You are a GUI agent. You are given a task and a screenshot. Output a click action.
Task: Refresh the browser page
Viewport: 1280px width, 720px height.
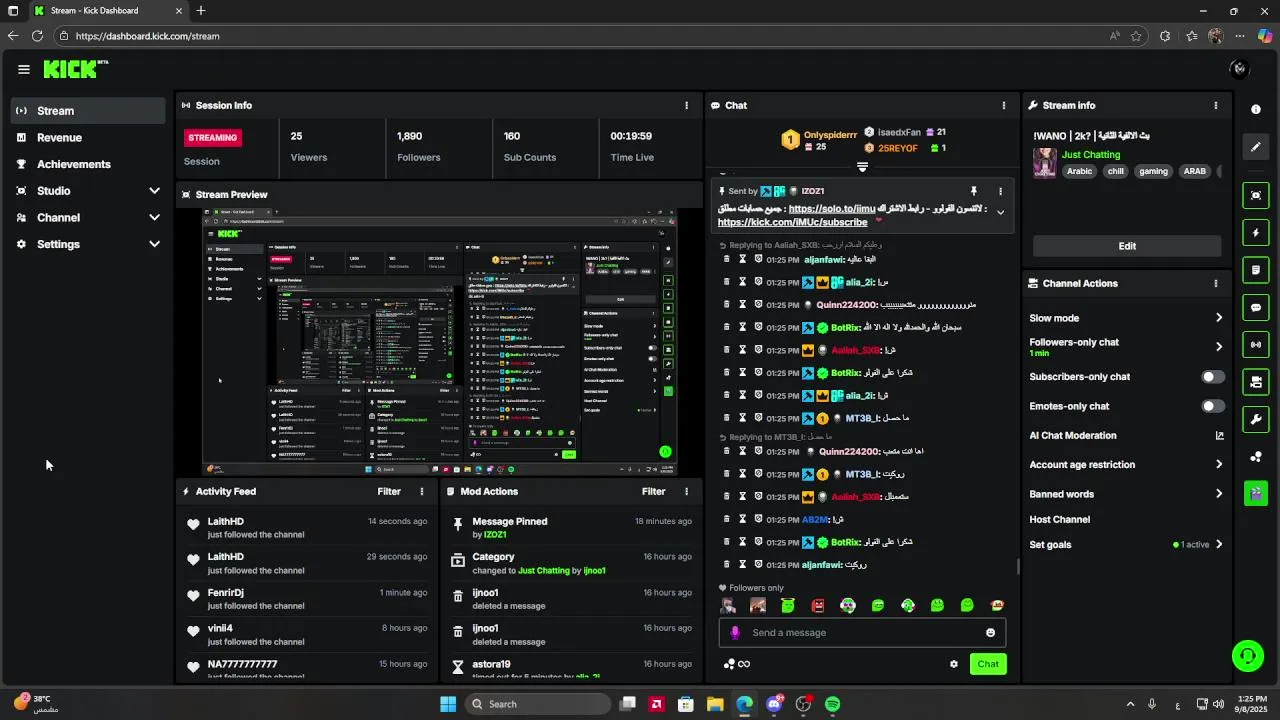coord(37,36)
